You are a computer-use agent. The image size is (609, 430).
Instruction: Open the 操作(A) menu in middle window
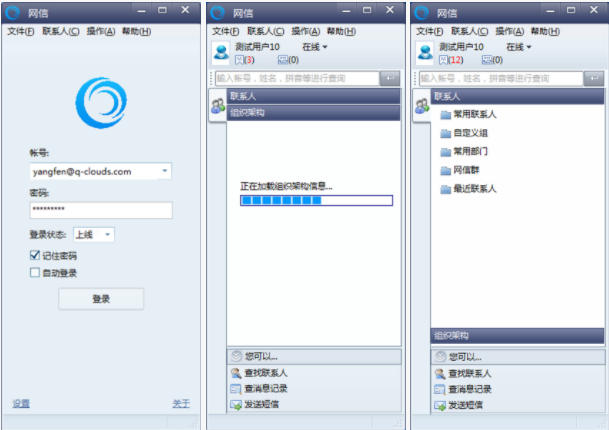[x=306, y=31]
